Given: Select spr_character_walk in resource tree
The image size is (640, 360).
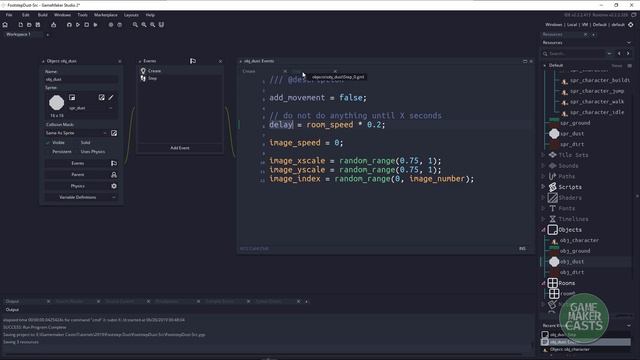Looking at the screenshot, I should pyautogui.click(x=597, y=102).
